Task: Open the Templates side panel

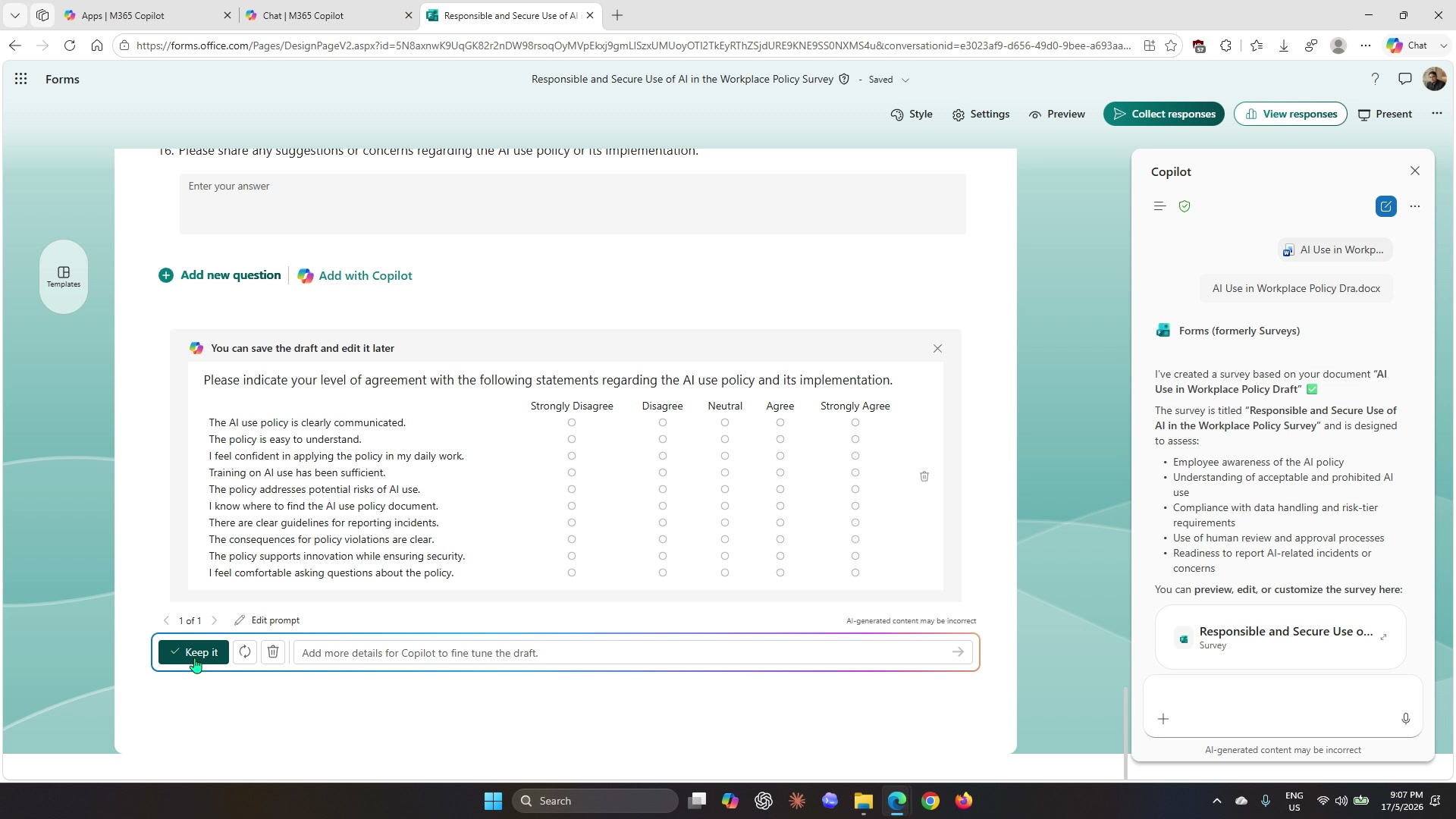Action: point(64,277)
